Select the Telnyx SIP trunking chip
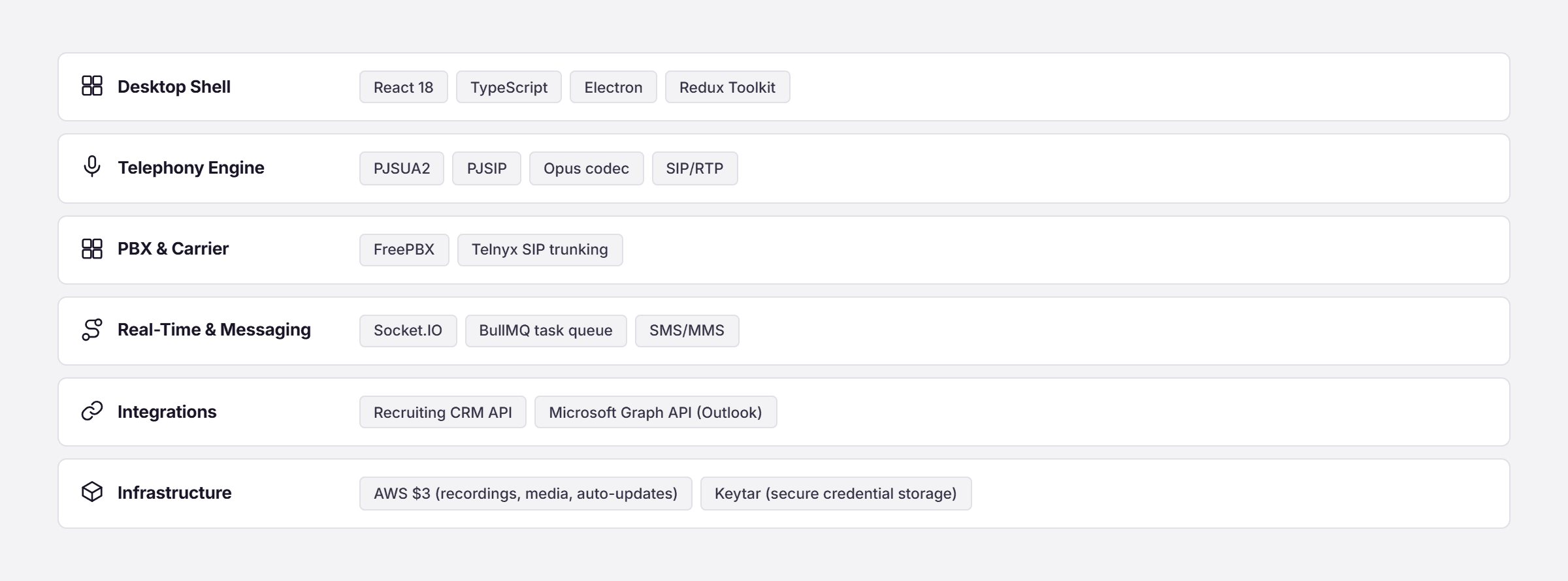The image size is (1568, 581). click(540, 249)
